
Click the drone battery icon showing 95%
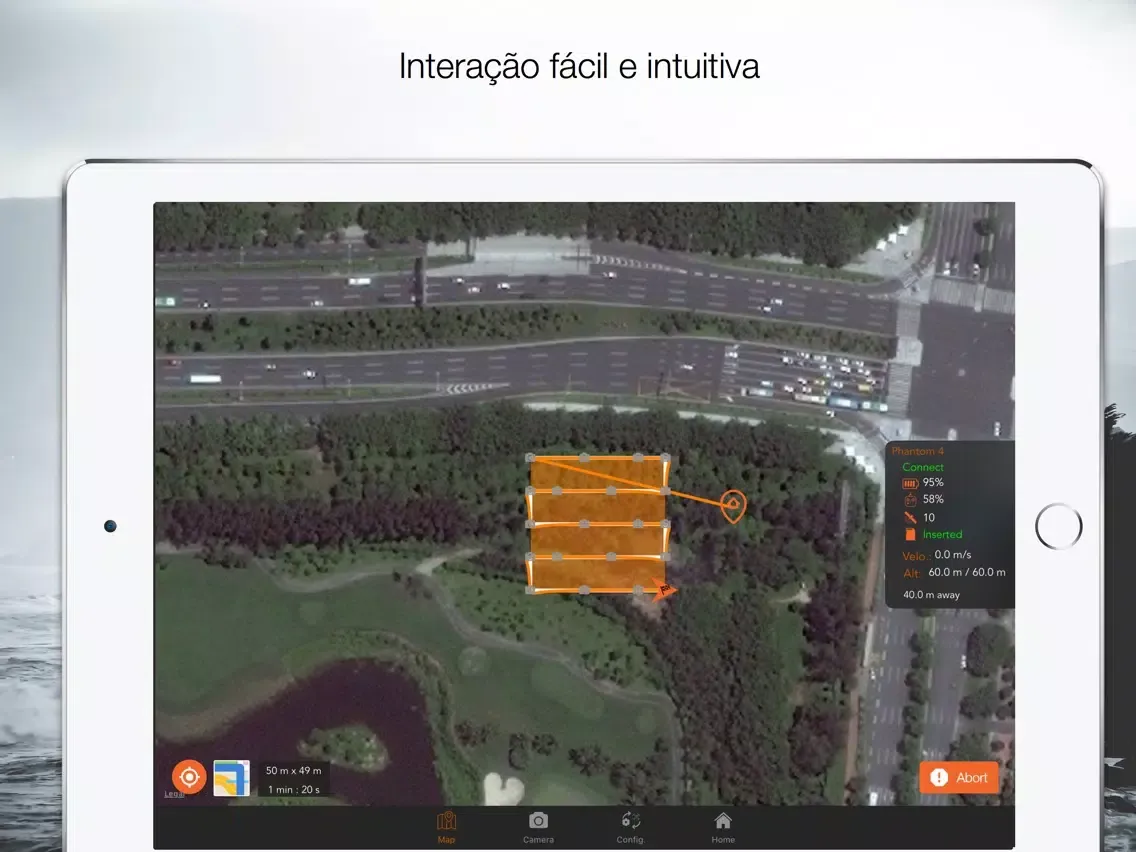pyautogui.click(x=909, y=483)
